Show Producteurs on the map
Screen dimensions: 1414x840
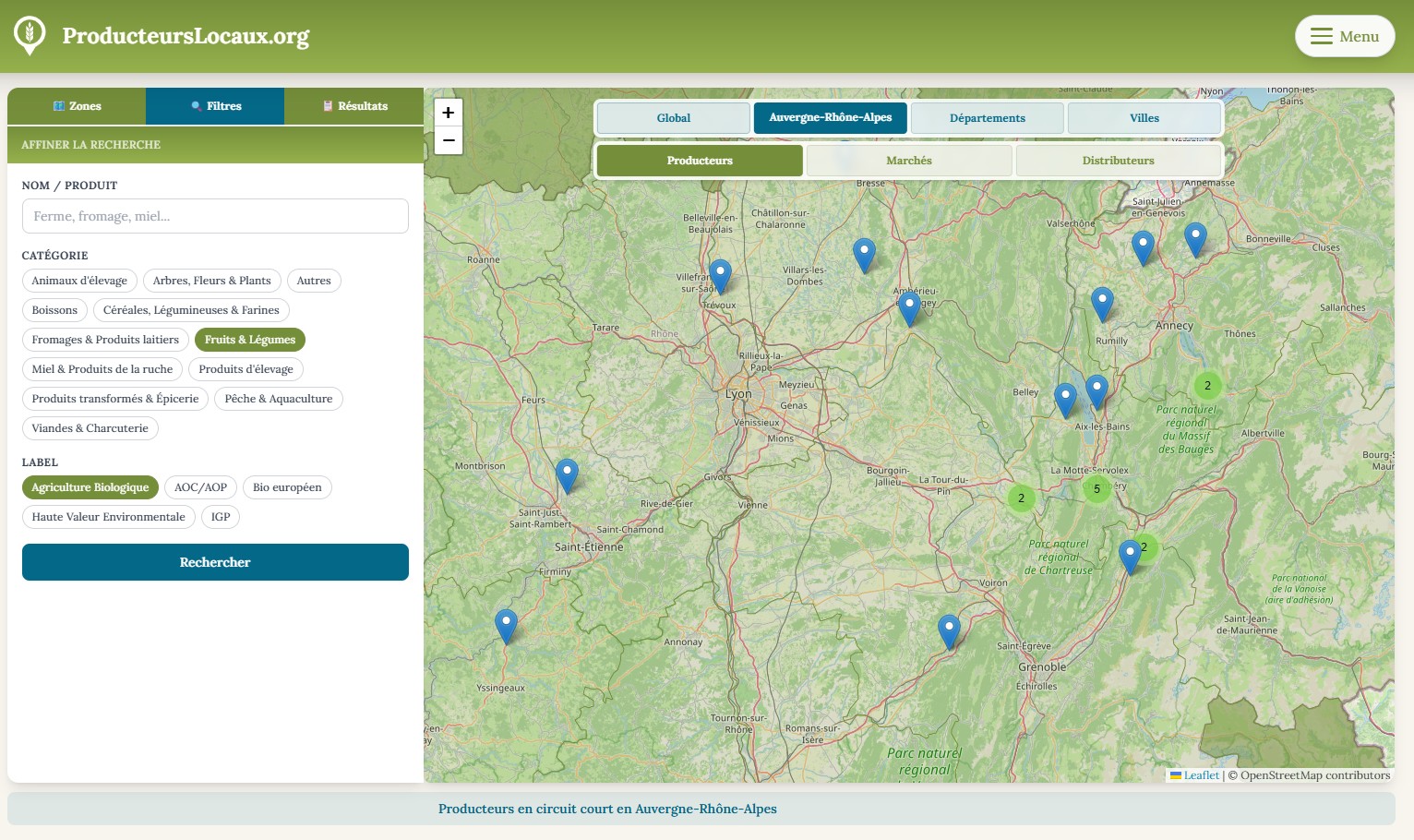click(700, 161)
